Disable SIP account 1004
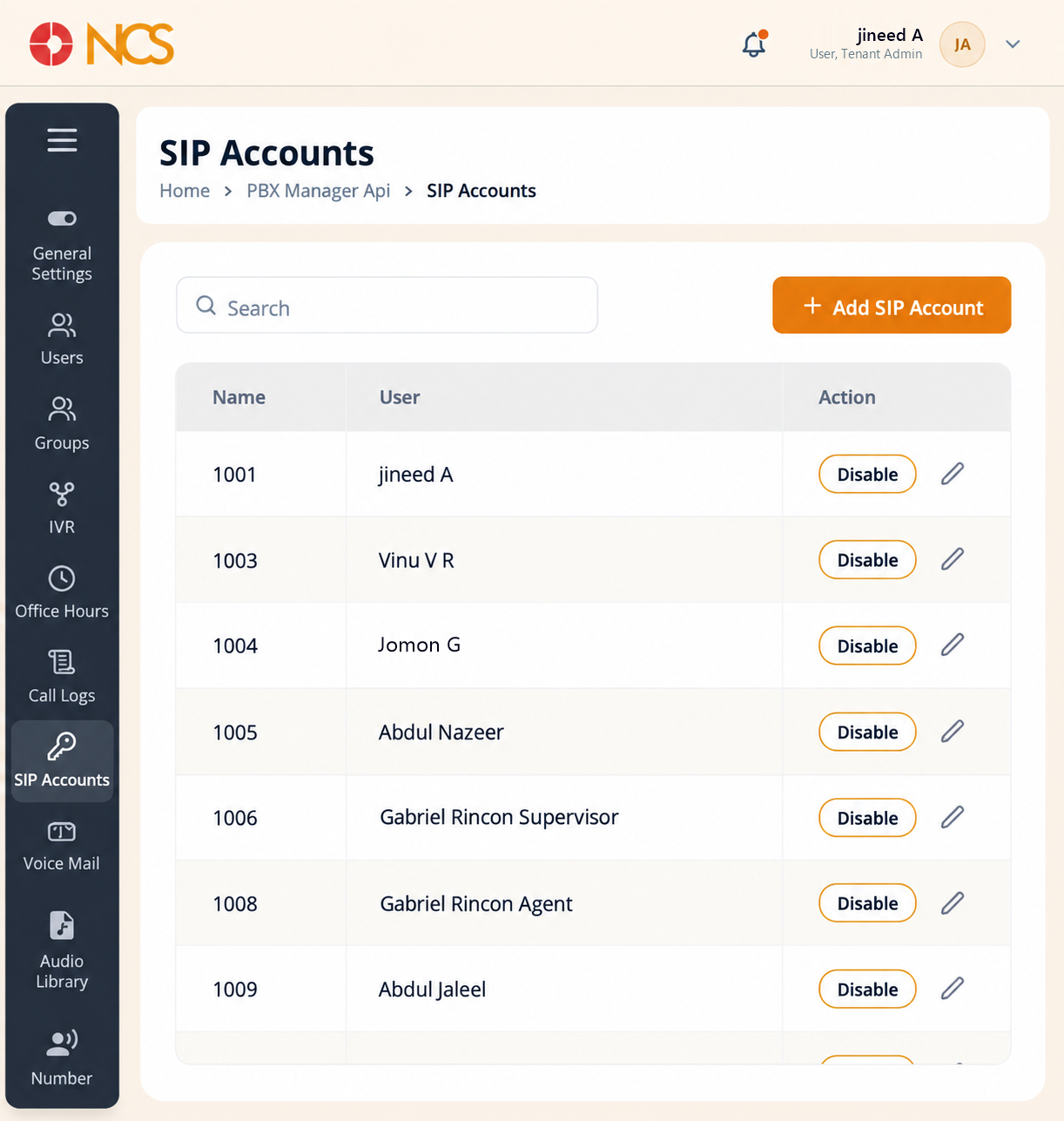 coord(867,645)
